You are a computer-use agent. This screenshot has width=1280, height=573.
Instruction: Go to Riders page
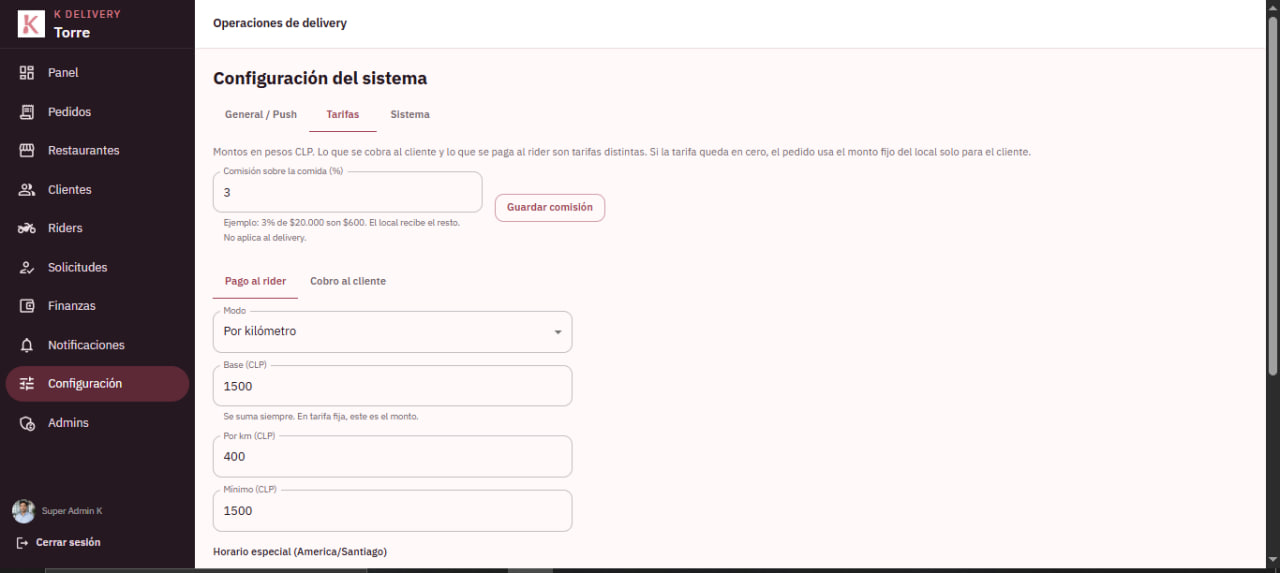pos(97,228)
